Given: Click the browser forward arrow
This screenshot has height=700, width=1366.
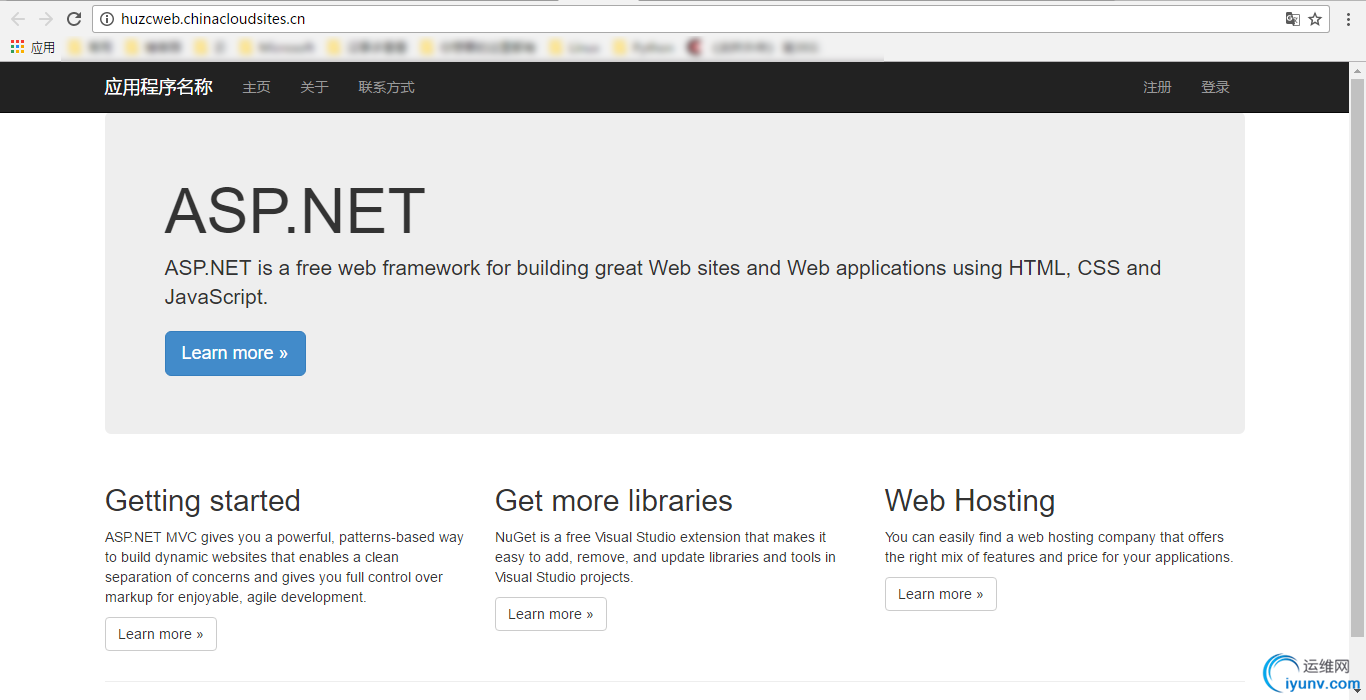Looking at the screenshot, I should click(x=46, y=19).
